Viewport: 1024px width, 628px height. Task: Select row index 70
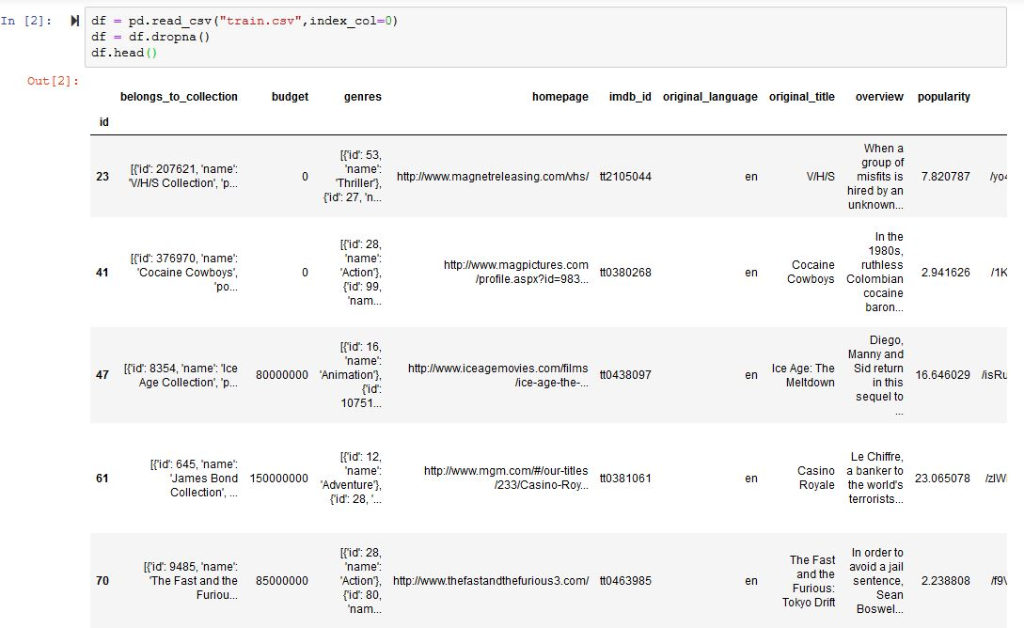[103, 580]
